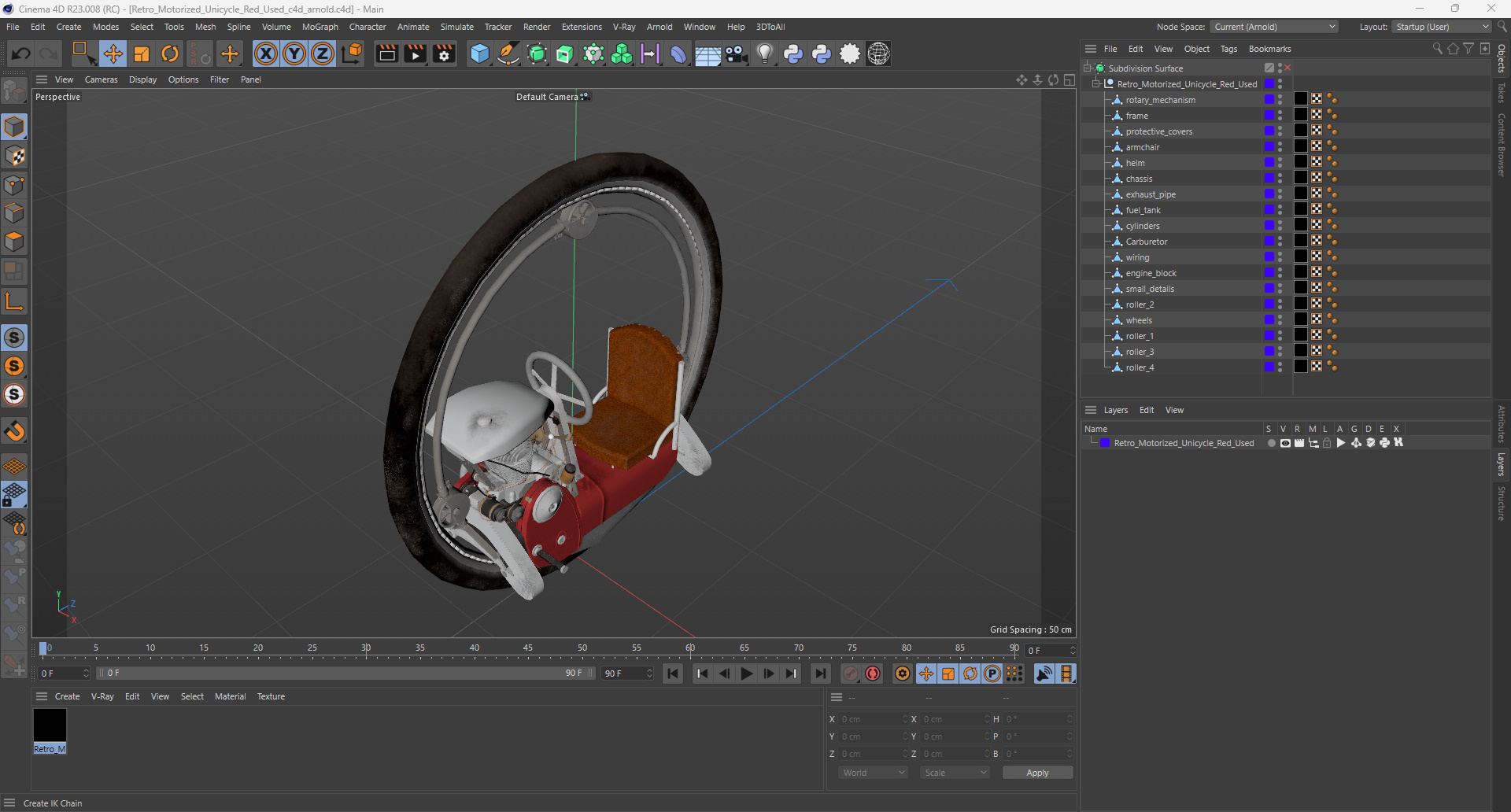Open the Structure side tab
Image resolution: width=1511 pixels, height=812 pixels.
pos(1502,504)
